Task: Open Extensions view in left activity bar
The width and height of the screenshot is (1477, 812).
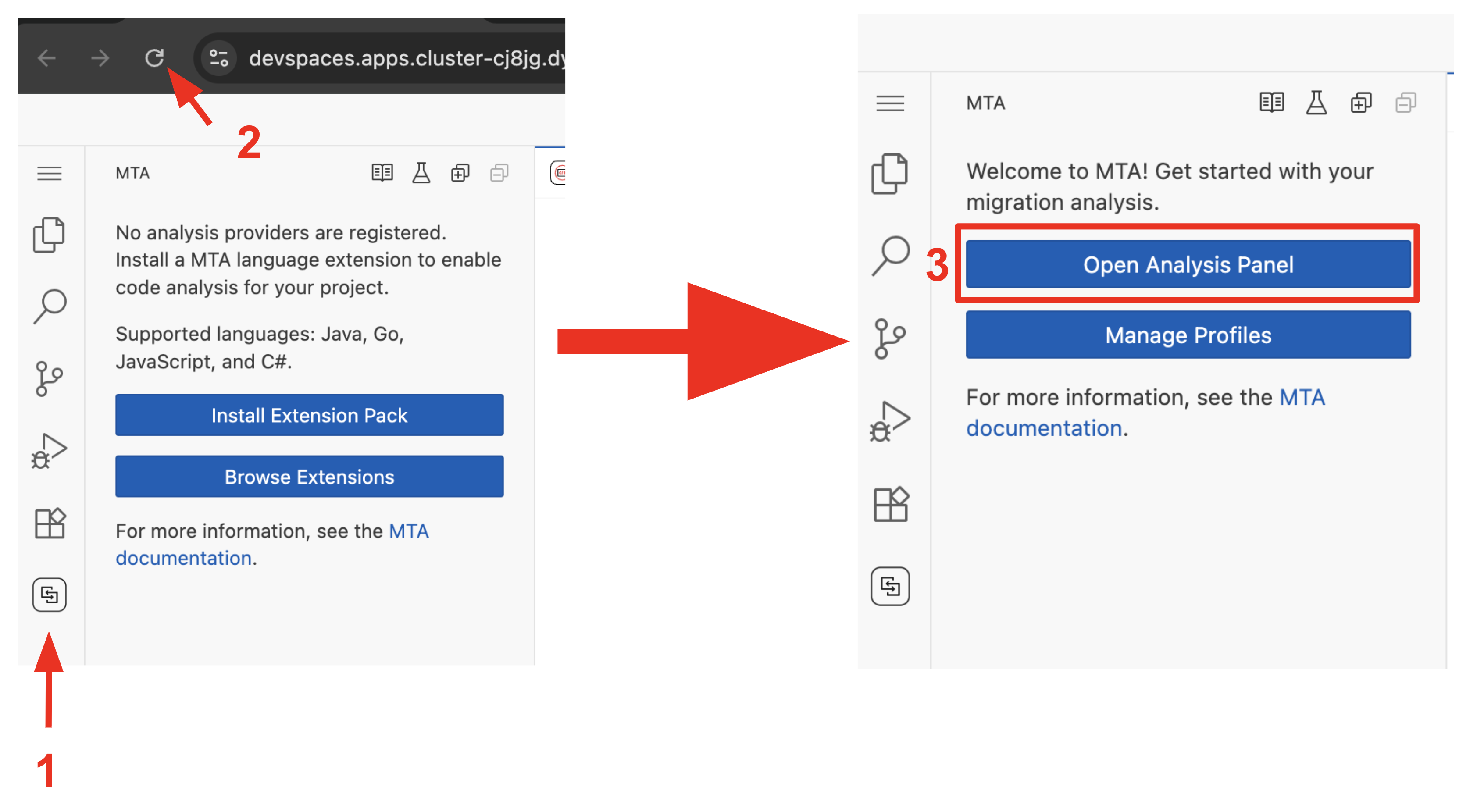Action: (x=49, y=523)
